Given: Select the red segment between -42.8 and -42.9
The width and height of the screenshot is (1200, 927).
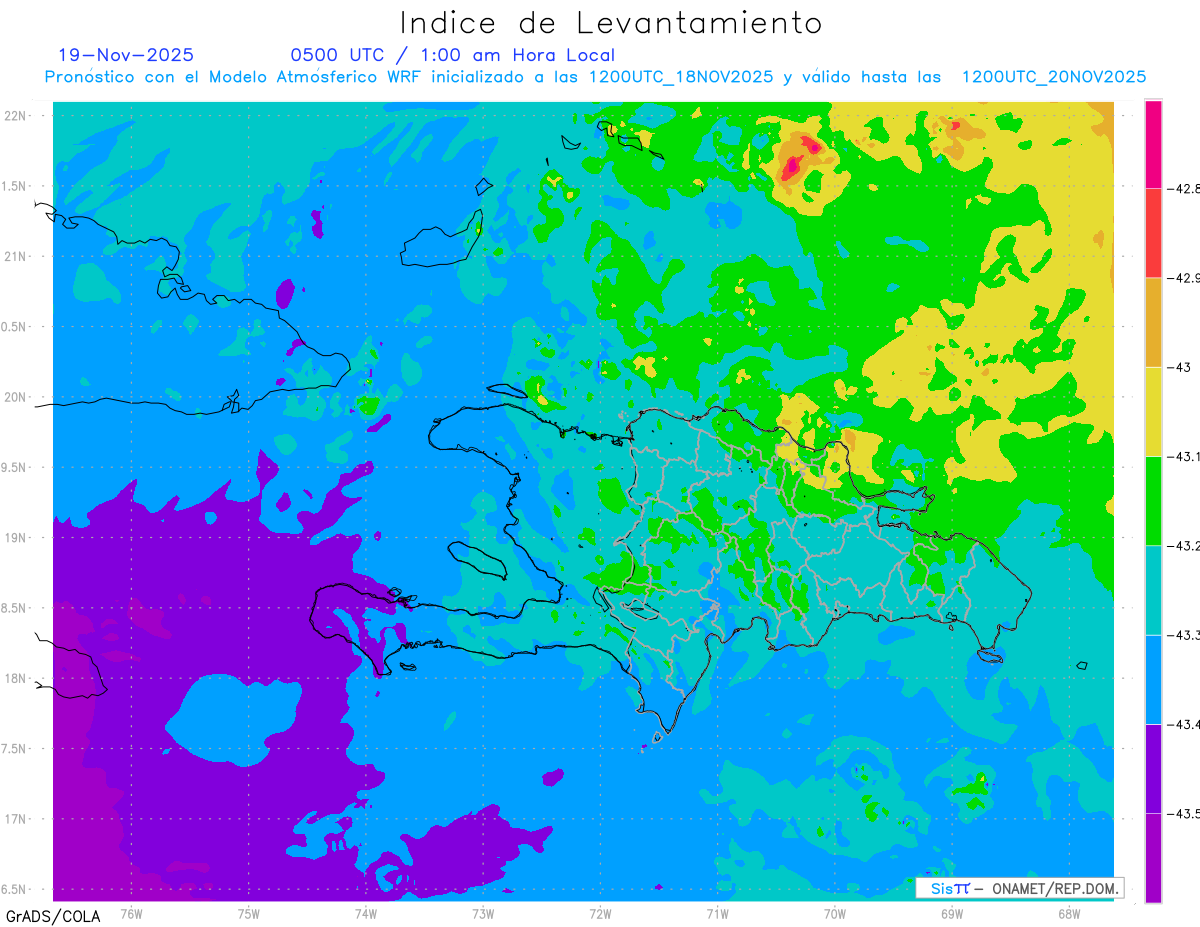Looking at the screenshot, I should (1153, 233).
